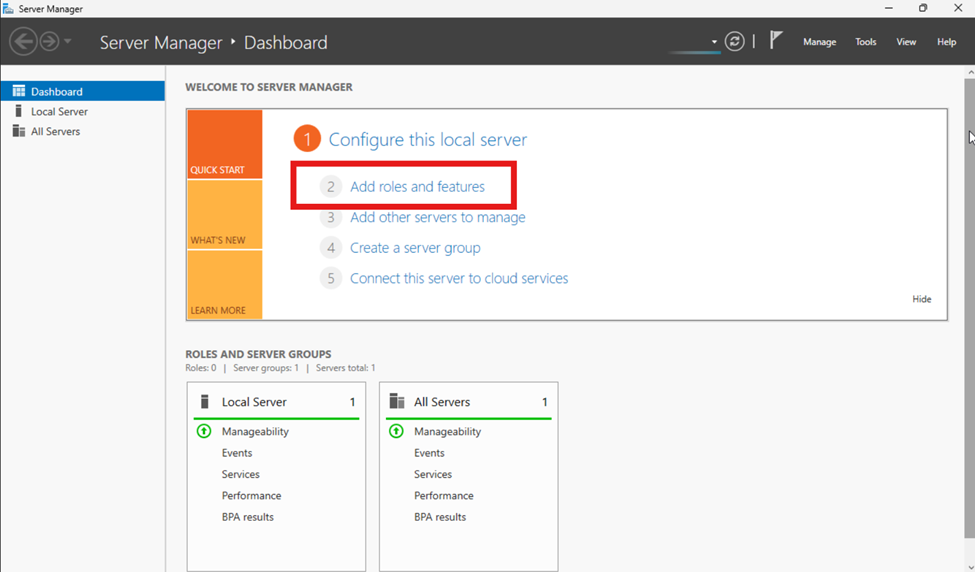
Task: Open the Tools menu
Action: 865,42
